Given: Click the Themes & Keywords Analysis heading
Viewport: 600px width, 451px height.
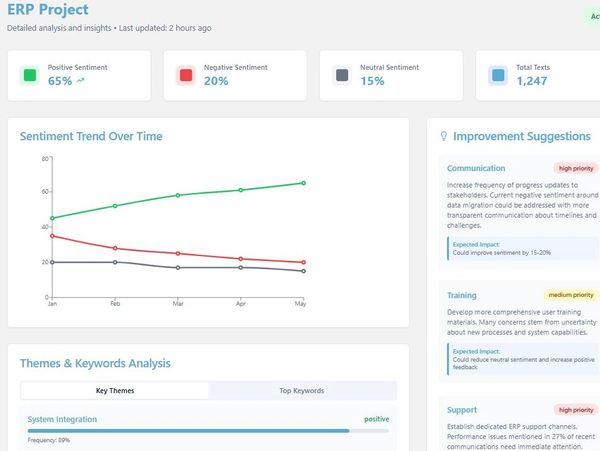Looking at the screenshot, I should pyautogui.click(x=95, y=363).
